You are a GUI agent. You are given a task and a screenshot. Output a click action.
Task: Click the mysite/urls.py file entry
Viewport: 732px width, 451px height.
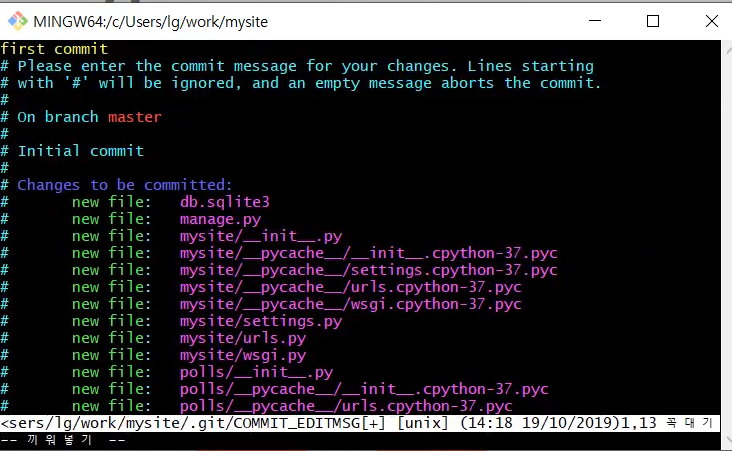pyautogui.click(x=243, y=338)
